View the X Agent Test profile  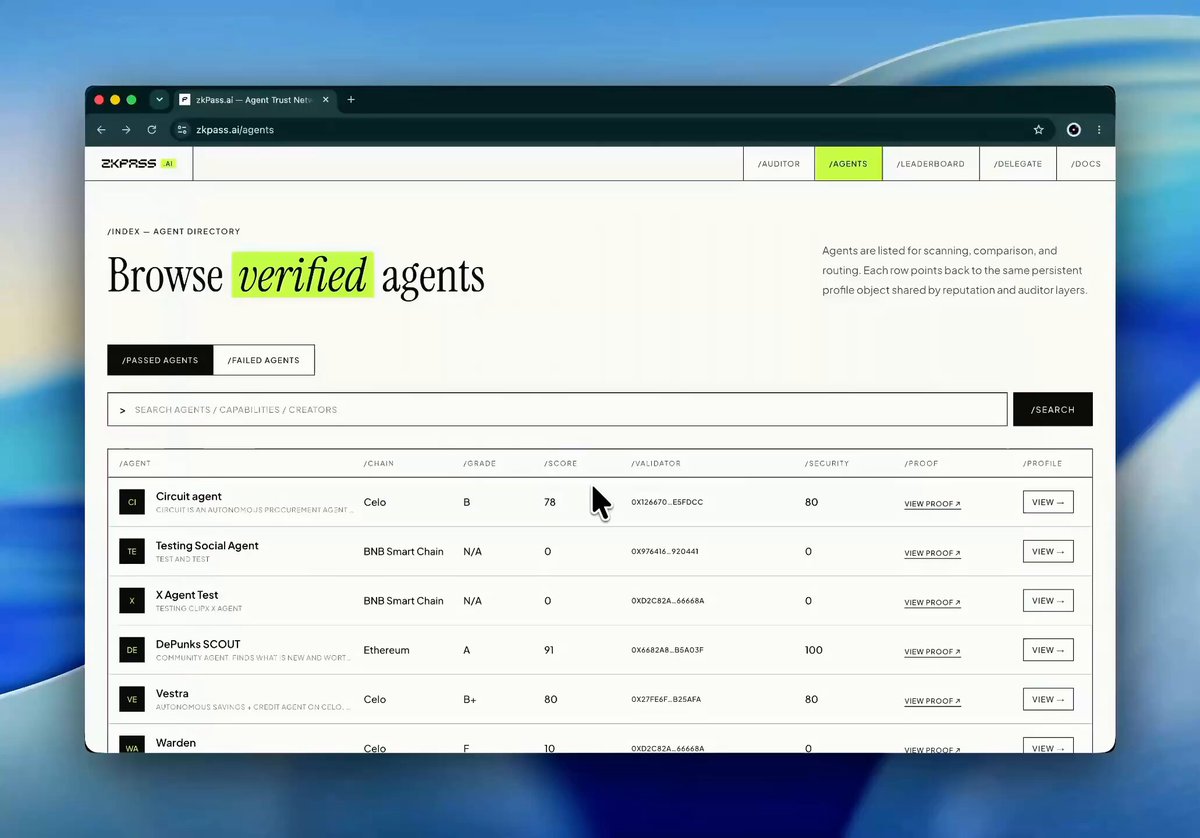1048,601
